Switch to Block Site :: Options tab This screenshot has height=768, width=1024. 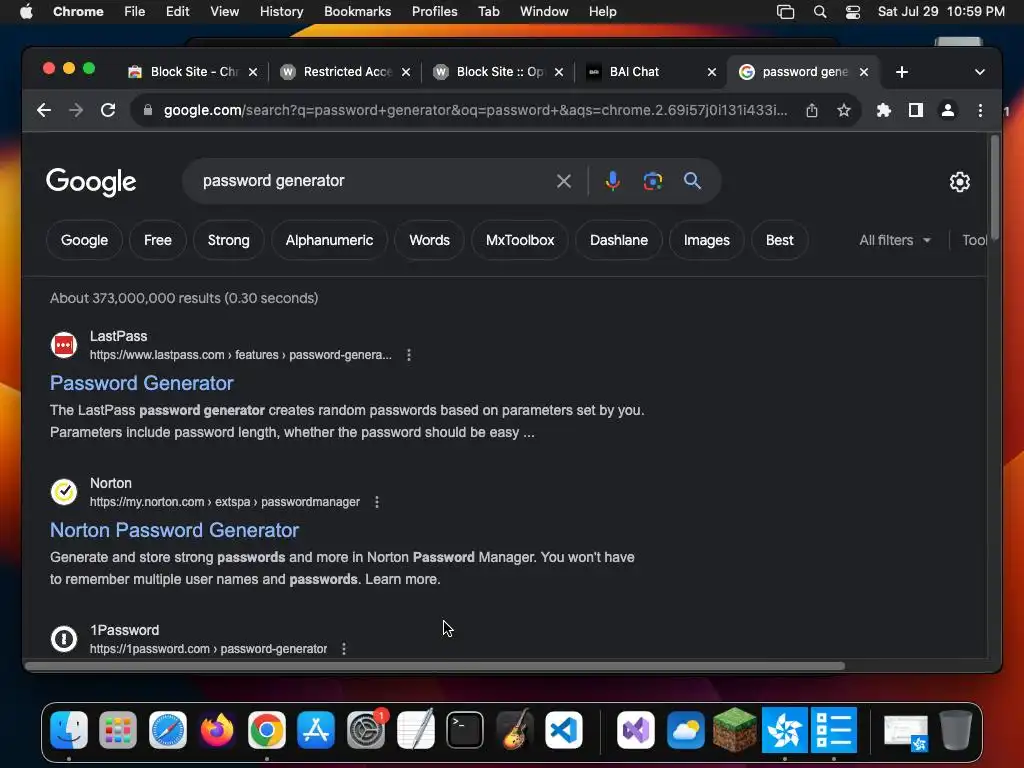(498, 72)
